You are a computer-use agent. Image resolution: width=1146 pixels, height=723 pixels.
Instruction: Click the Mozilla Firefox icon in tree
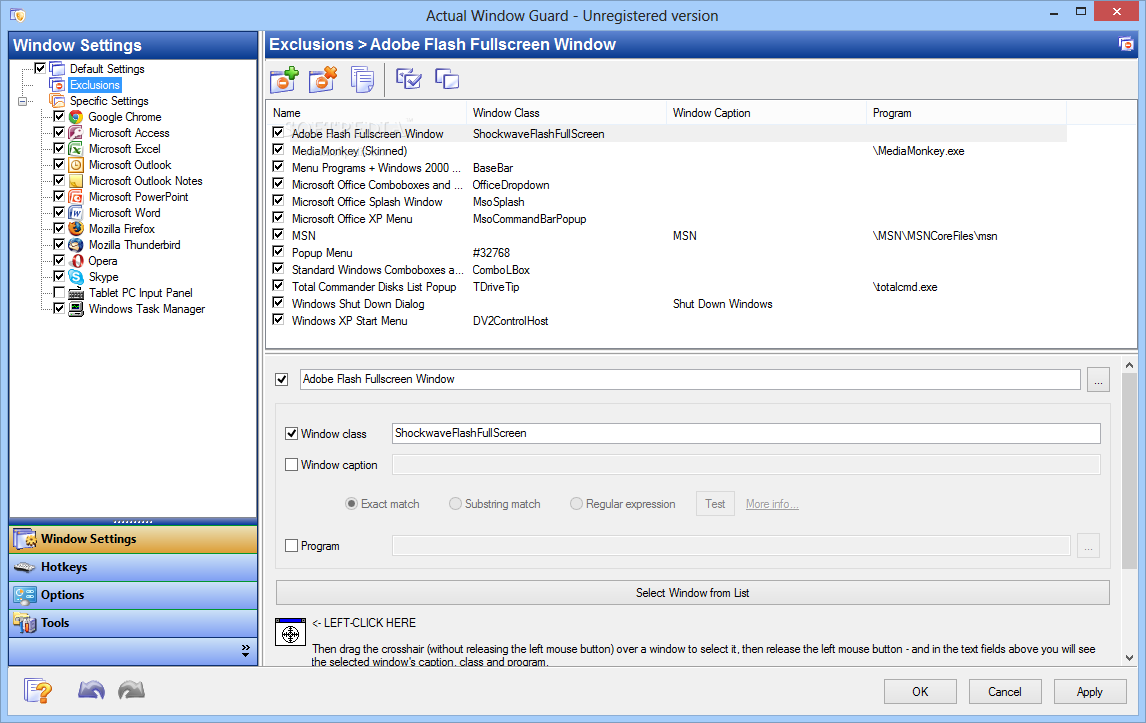click(76, 229)
